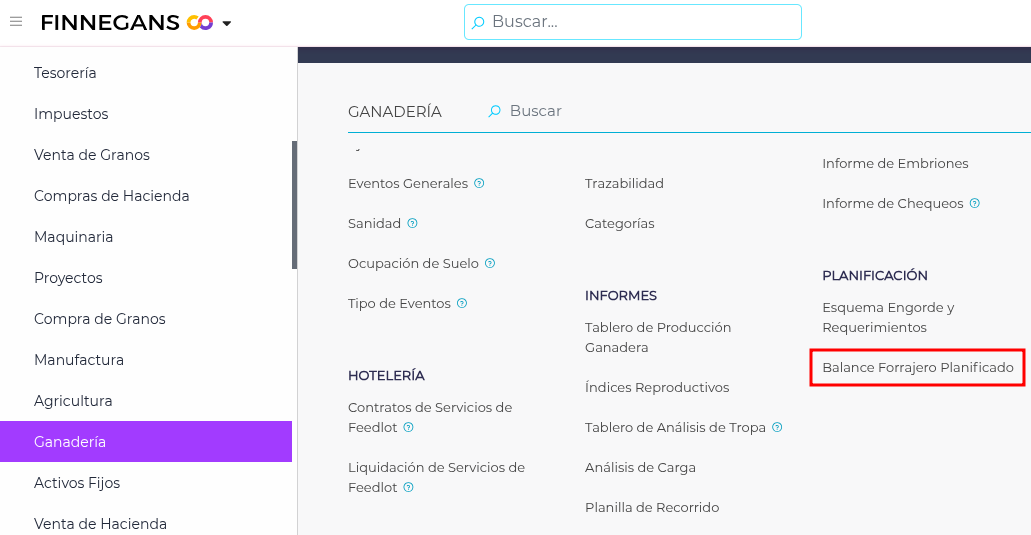Open Balance Forrajero Planificado link
Image resolution: width=1031 pixels, height=535 pixels.
pos(917,368)
